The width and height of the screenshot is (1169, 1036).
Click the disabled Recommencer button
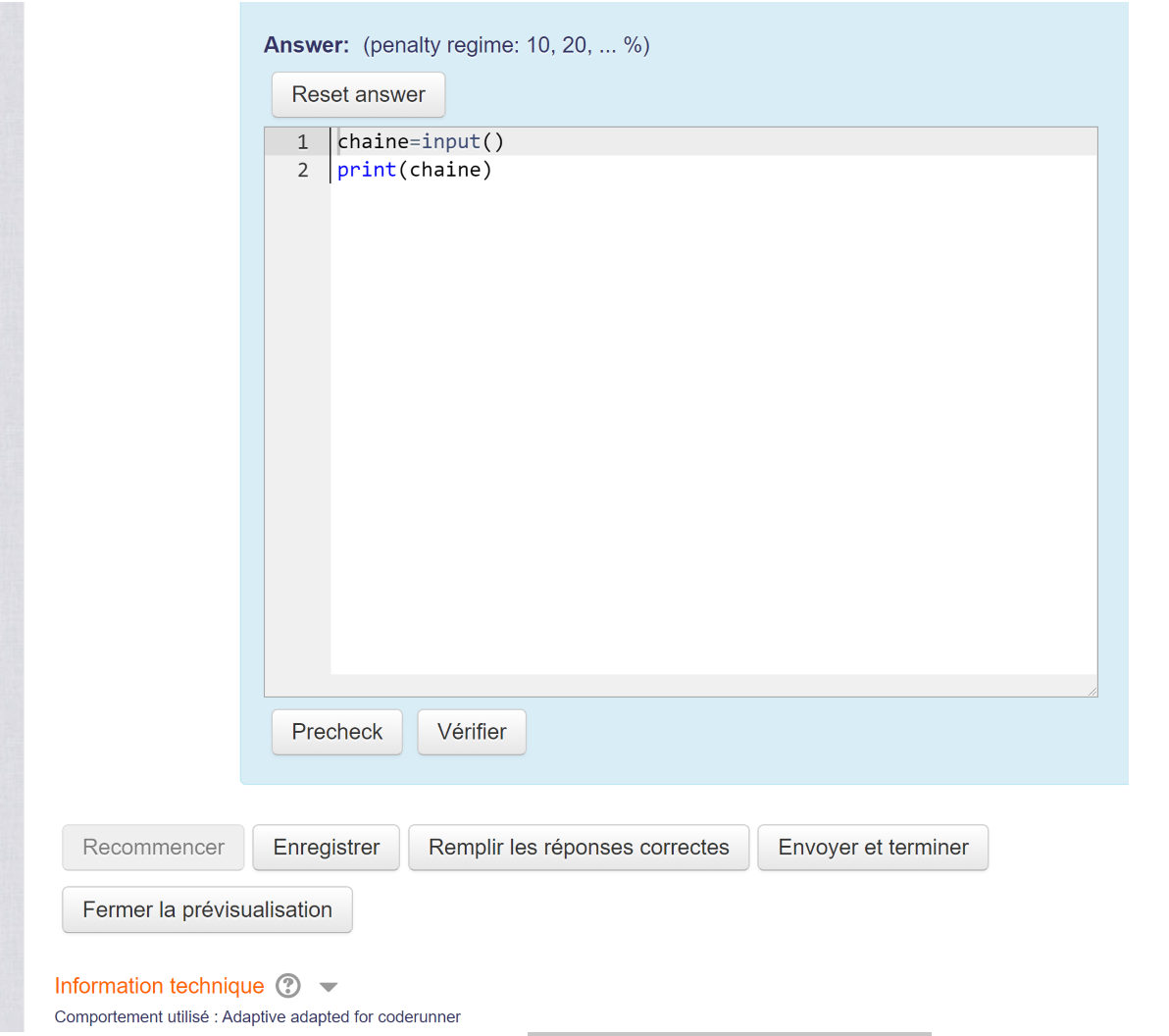pos(152,847)
